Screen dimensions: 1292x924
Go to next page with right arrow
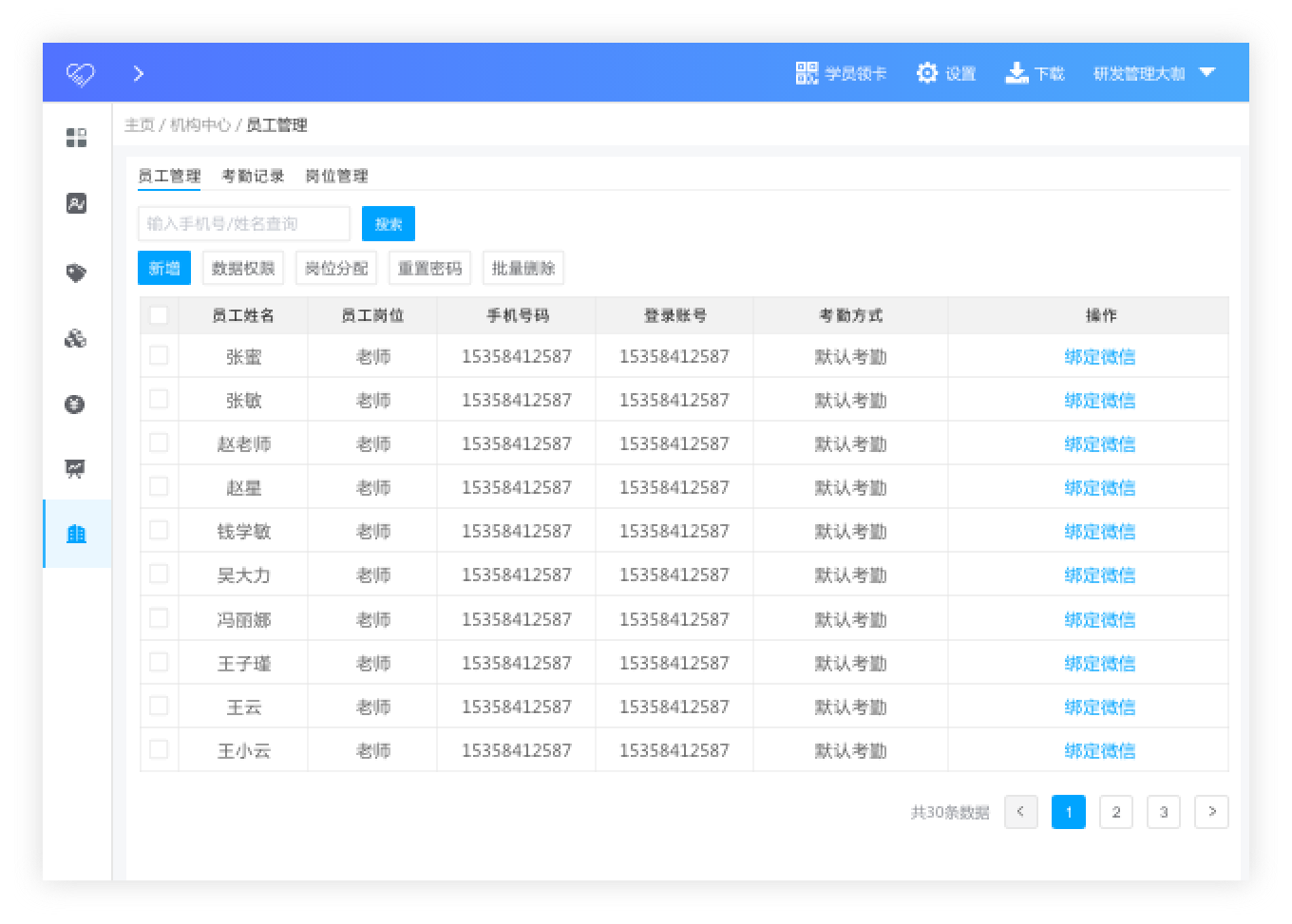coord(1211,812)
